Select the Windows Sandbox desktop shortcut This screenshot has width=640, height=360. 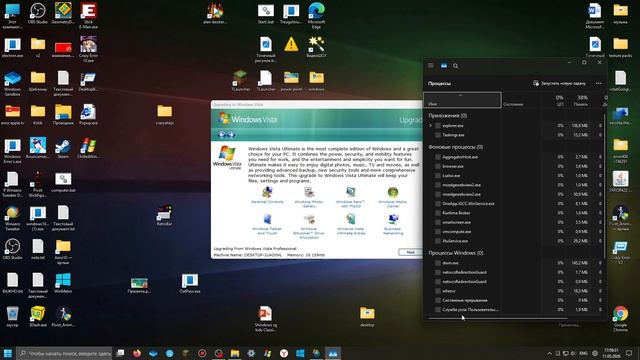12,84
